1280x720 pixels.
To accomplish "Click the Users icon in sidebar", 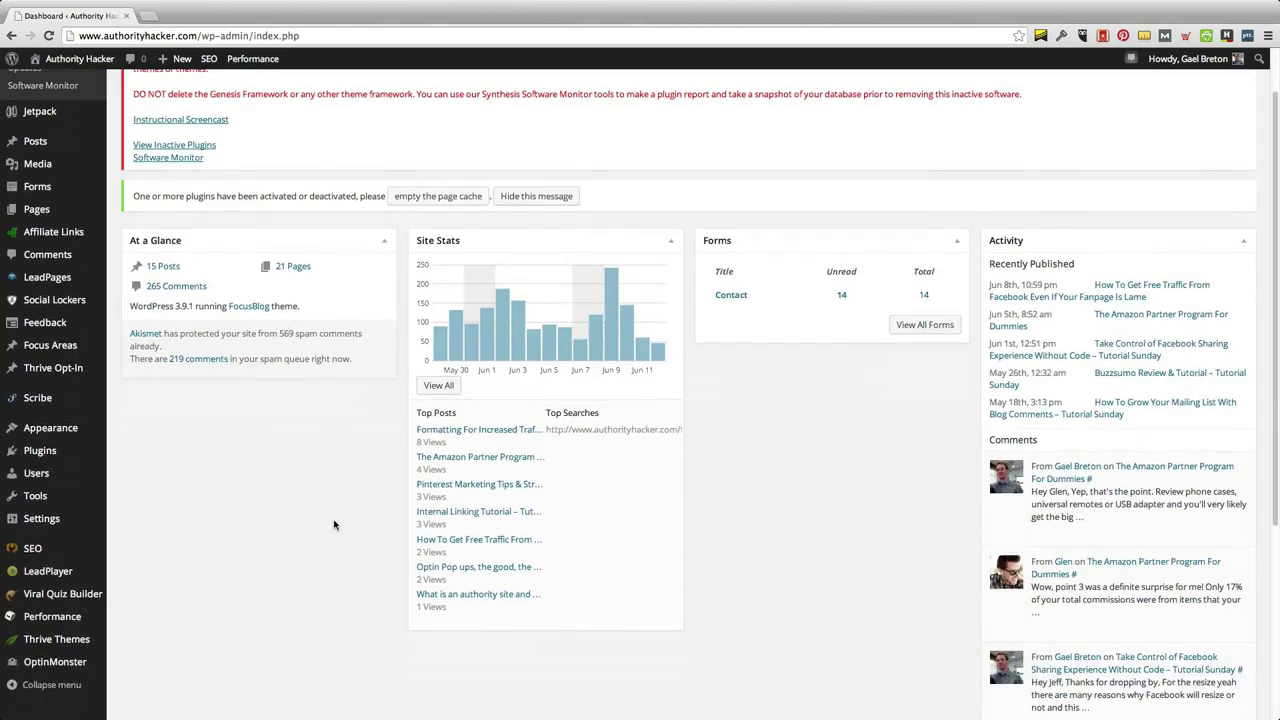I will (12, 473).
